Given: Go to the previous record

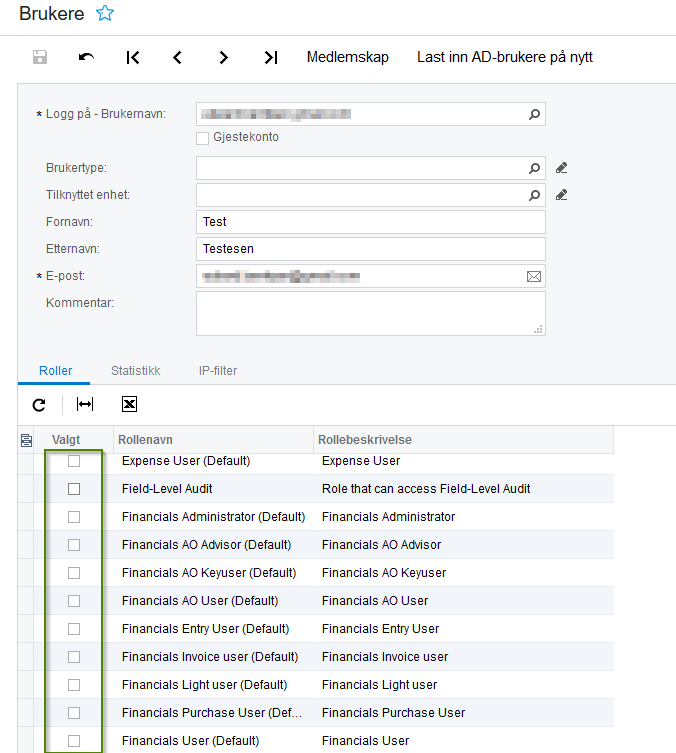Looking at the screenshot, I should pyautogui.click(x=178, y=57).
